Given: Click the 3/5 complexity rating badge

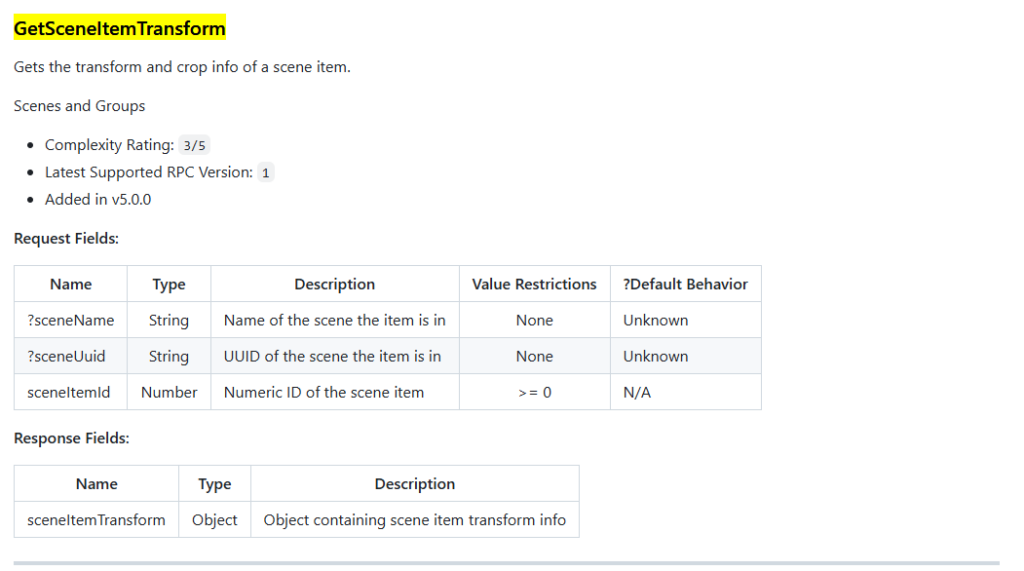Looking at the screenshot, I should (194, 146).
